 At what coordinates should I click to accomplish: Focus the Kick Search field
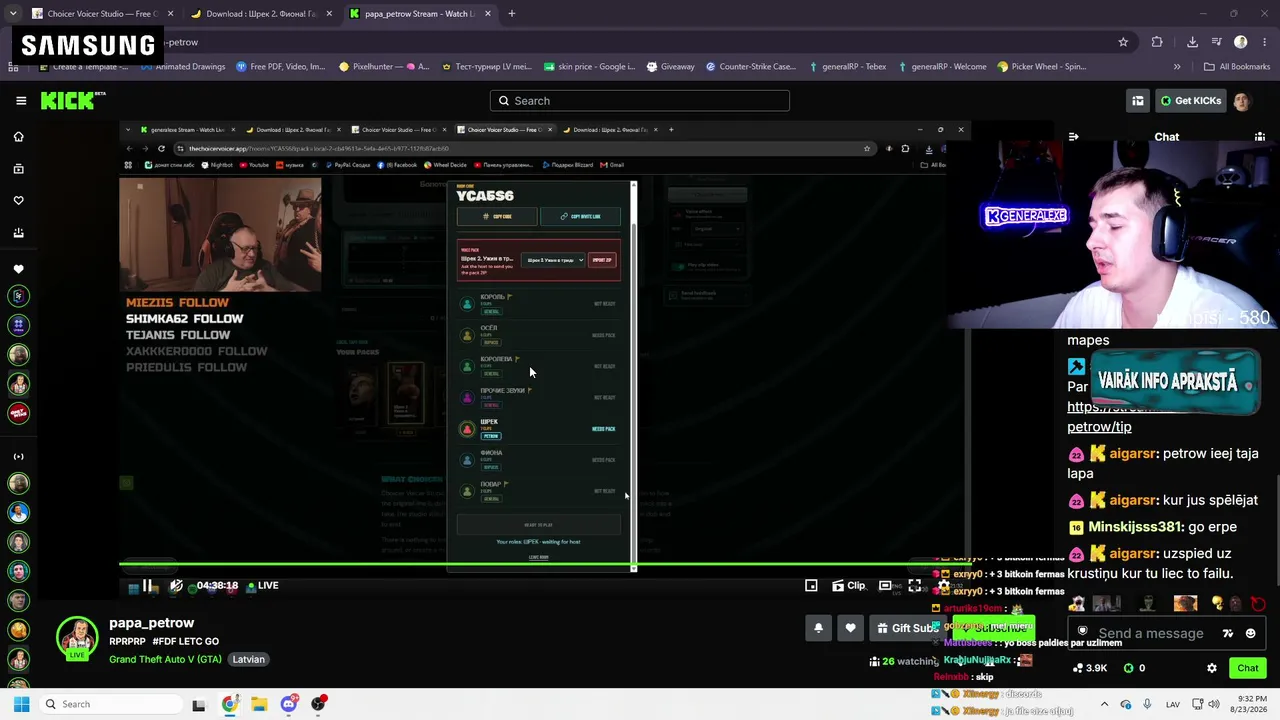[x=640, y=101]
